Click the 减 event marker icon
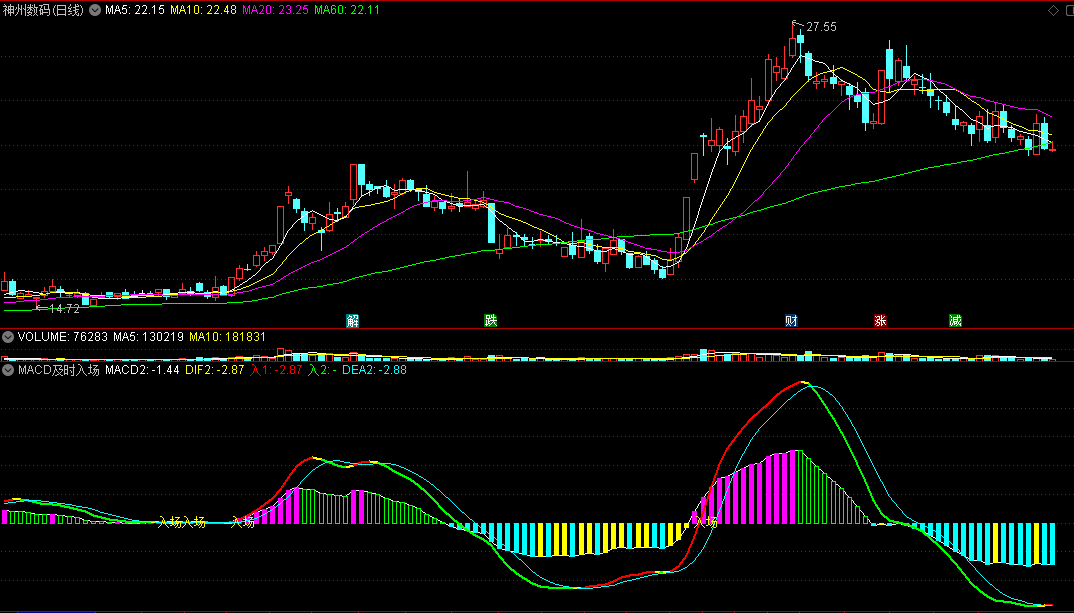1074x613 pixels. 956,321
